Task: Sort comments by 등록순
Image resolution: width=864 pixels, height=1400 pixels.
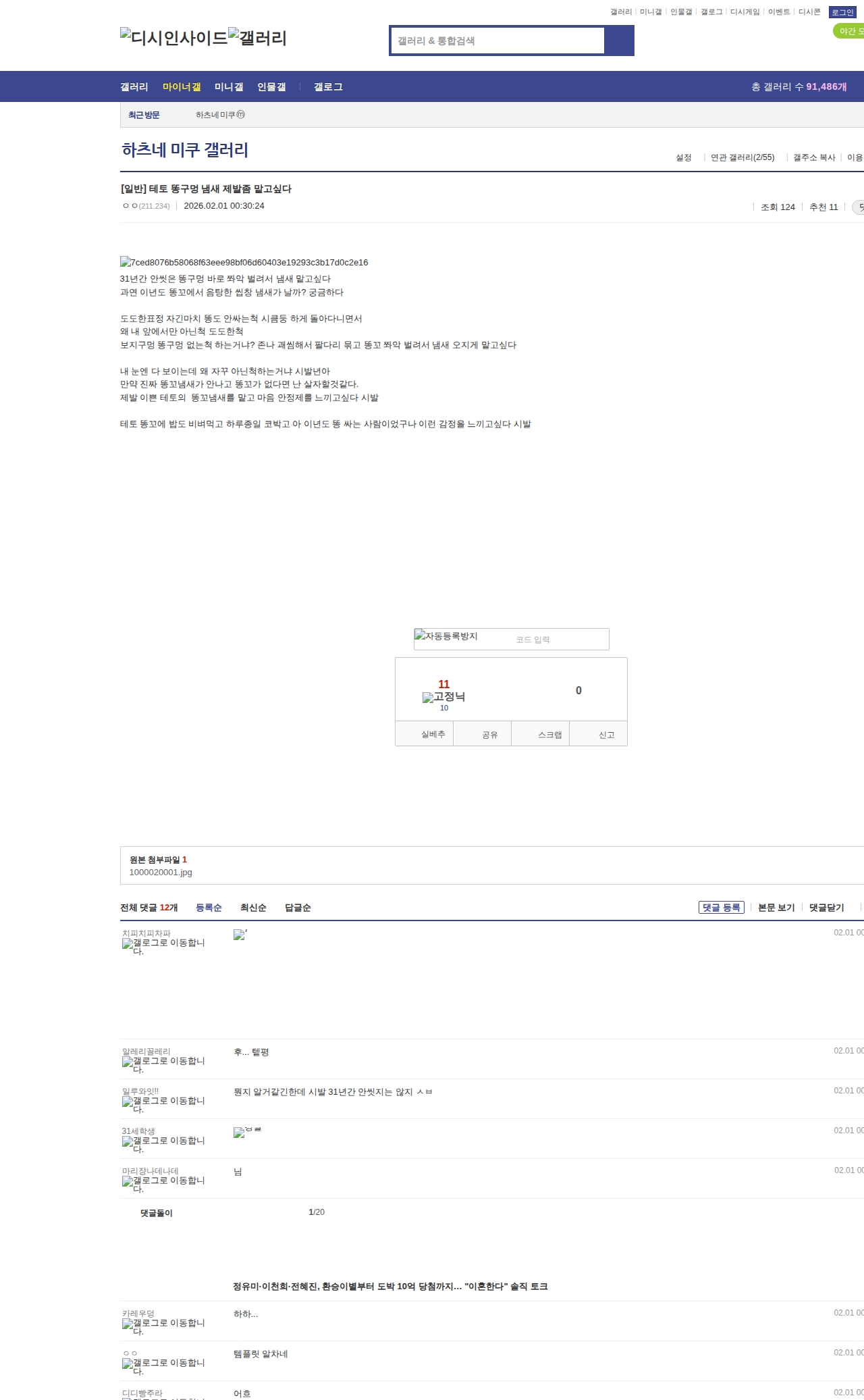Action: [x=209, y=908]
